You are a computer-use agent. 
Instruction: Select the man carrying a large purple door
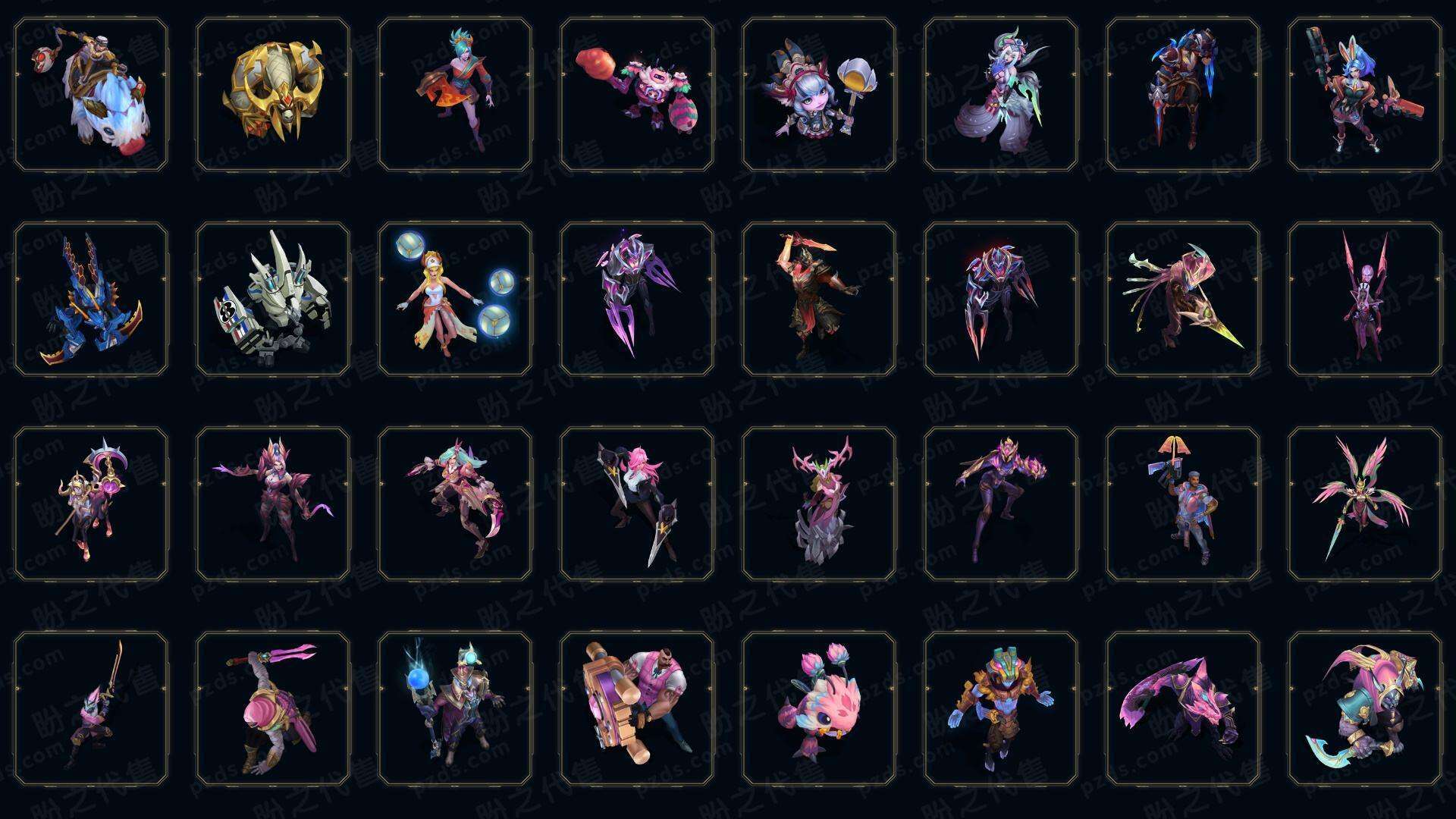point(637,708)
